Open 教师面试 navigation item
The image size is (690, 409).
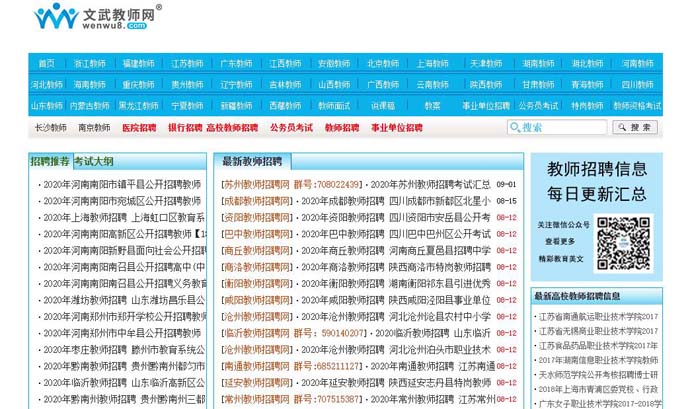click(335, 105)
